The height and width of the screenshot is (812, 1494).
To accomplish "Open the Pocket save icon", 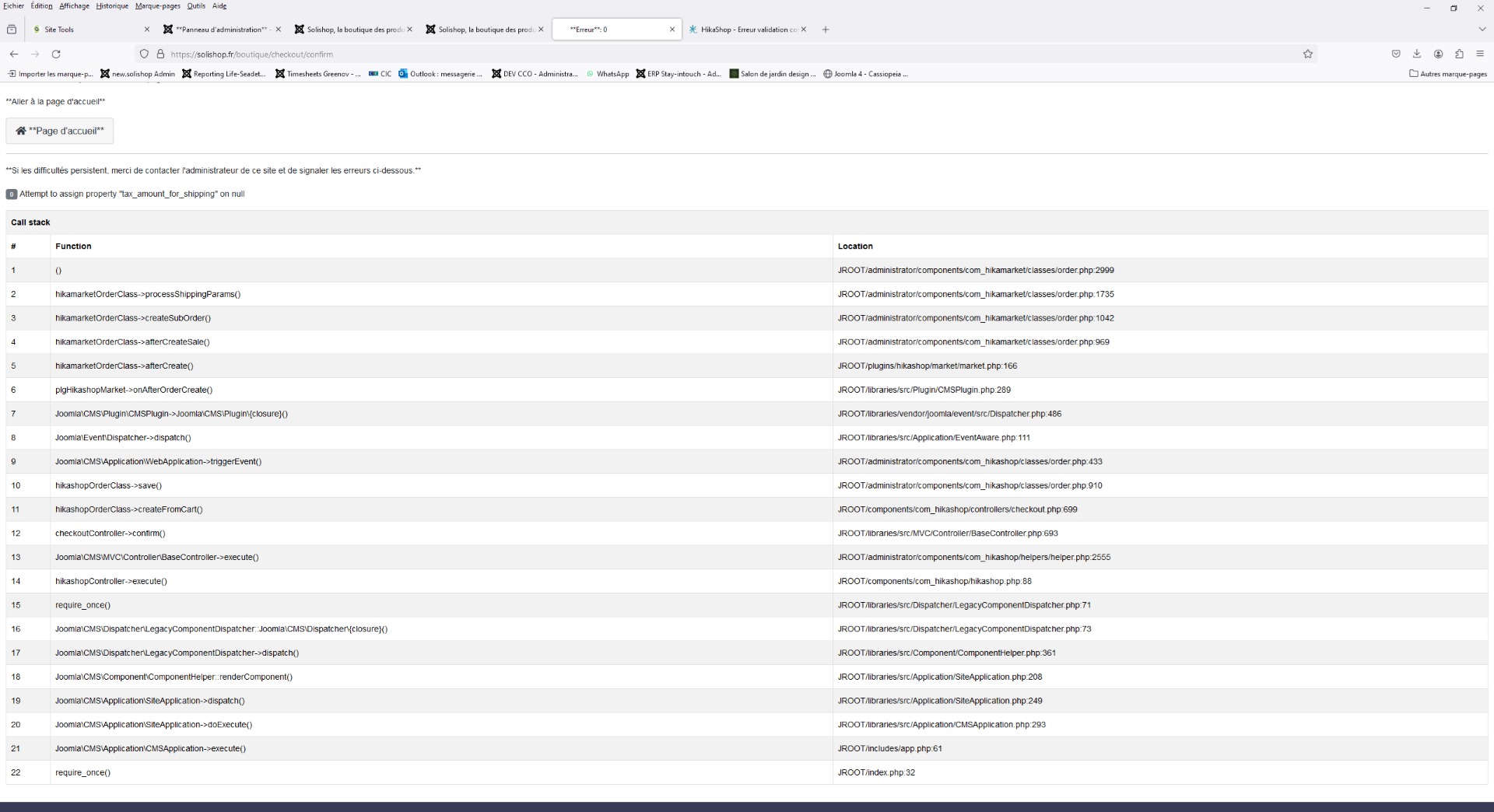I will click(1396, 54).
